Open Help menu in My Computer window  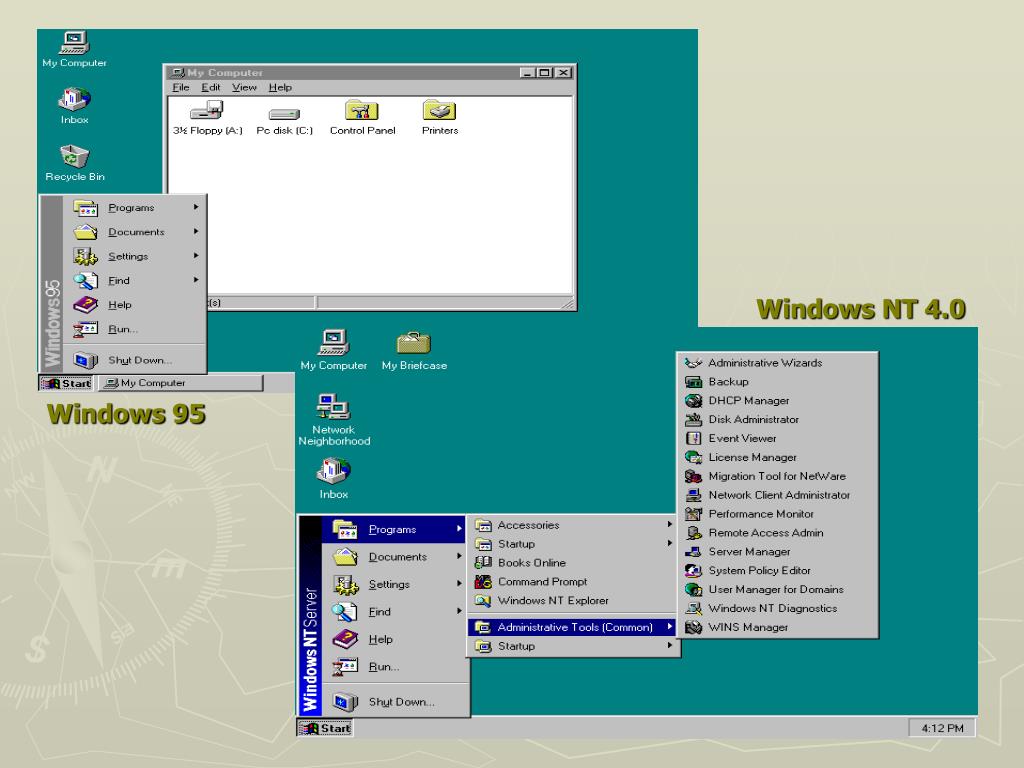click(x=280, y=88)
